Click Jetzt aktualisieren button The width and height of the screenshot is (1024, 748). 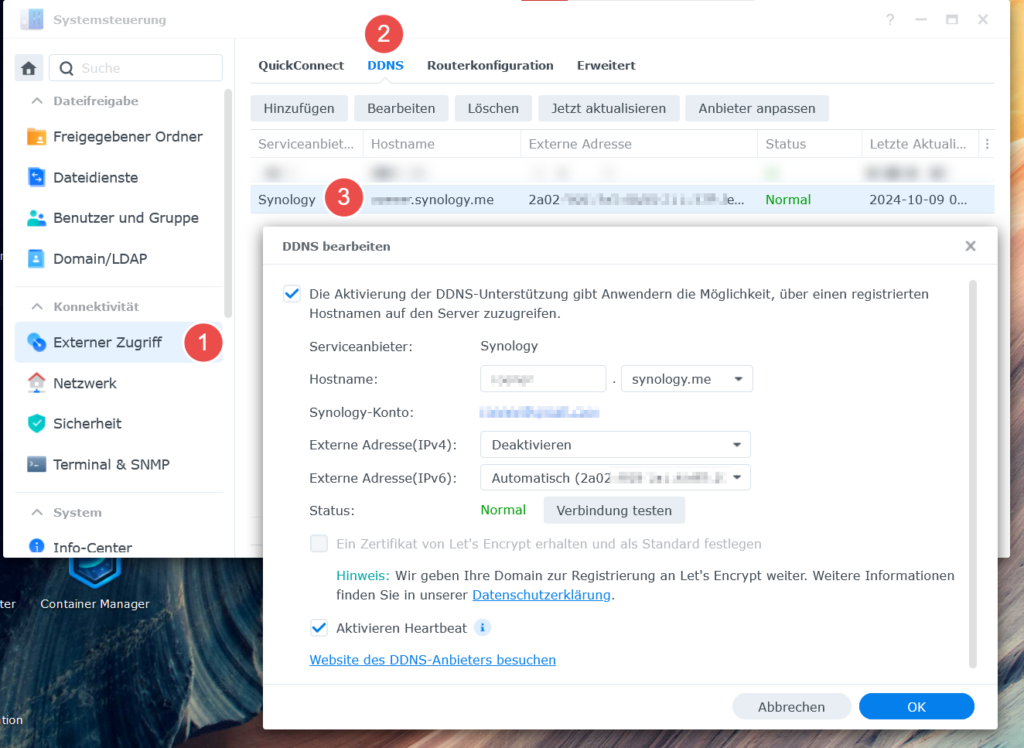609,108
